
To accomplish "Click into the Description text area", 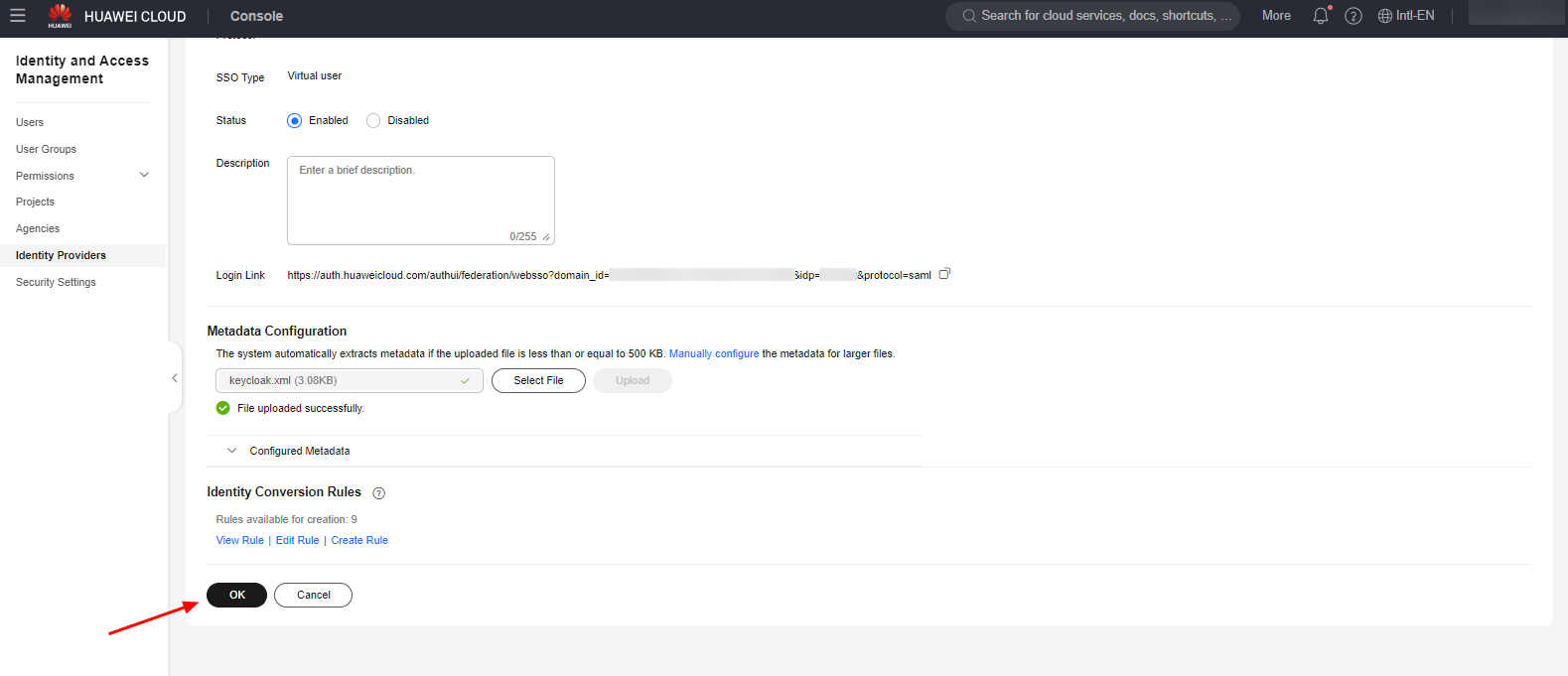I will click(420, 200).
